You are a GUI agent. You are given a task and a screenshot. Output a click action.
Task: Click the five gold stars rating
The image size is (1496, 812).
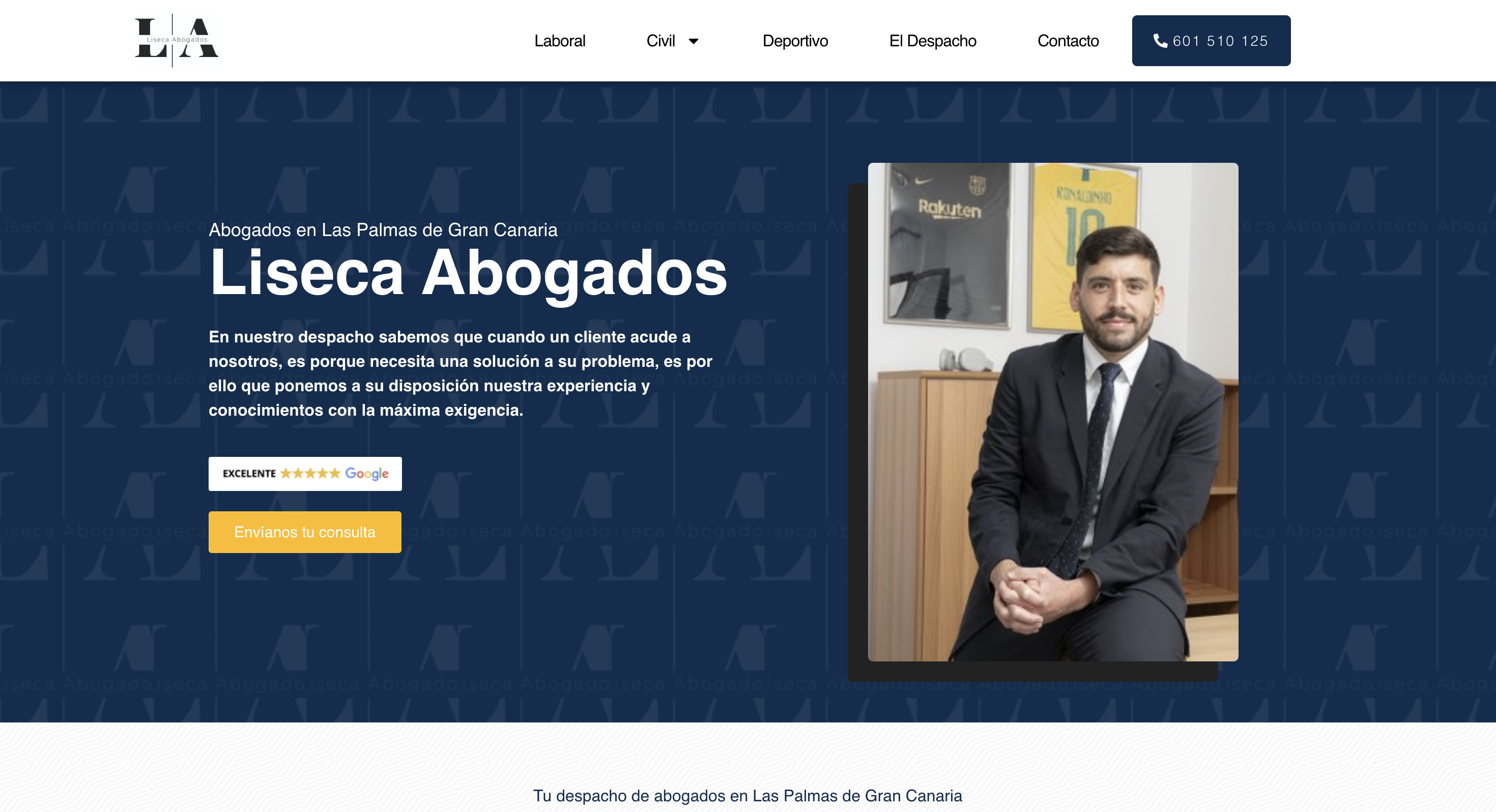pos(310,473)
